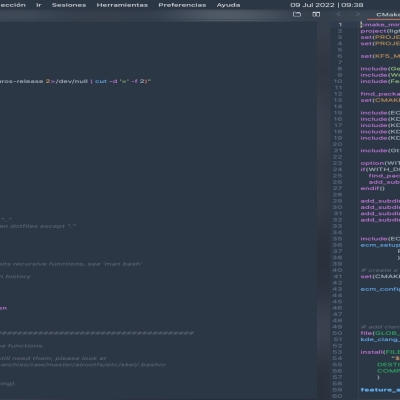
Task: Go forward with the right arrow icon
Action: click(x=358, y=14)
